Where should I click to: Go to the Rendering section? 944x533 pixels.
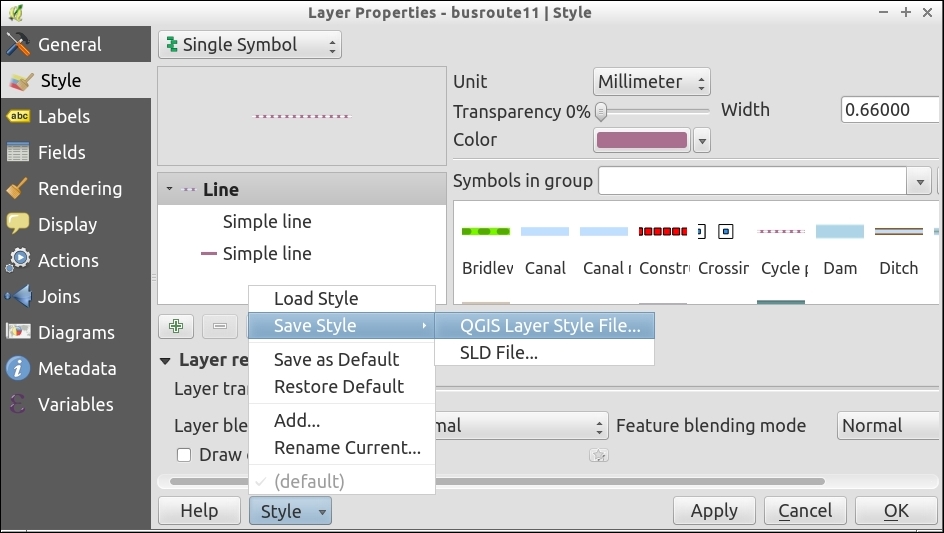point(79,189)
